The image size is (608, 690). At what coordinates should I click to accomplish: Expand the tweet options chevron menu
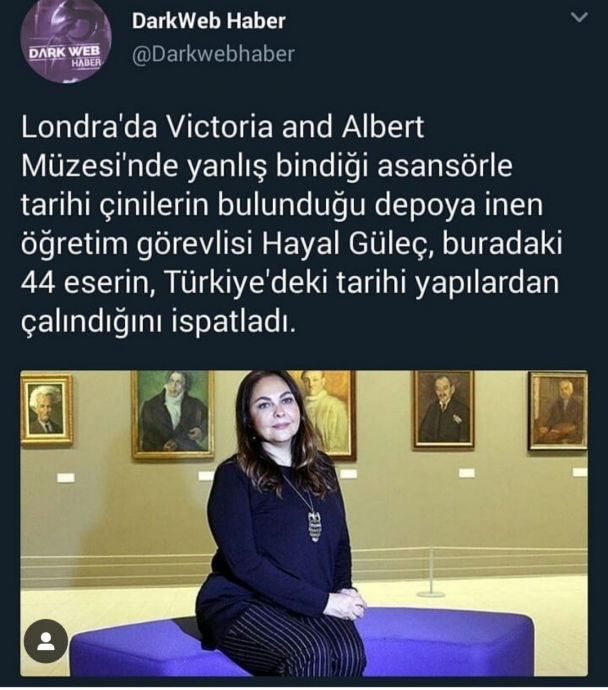[x=579, y=18]
